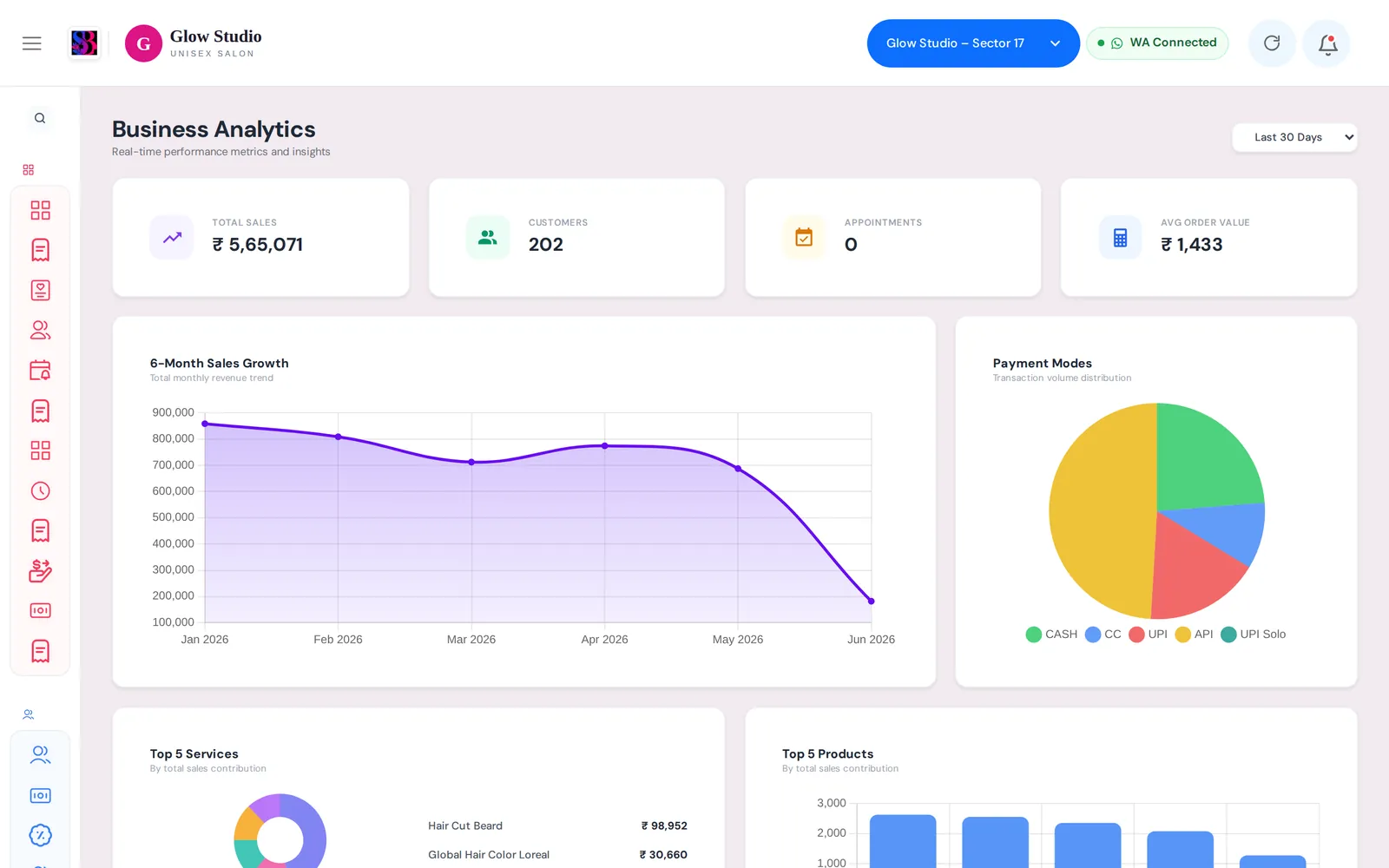Click the Appointments calendar check icon
This screenshot has height=868, width=1389.
pos(804,237)
